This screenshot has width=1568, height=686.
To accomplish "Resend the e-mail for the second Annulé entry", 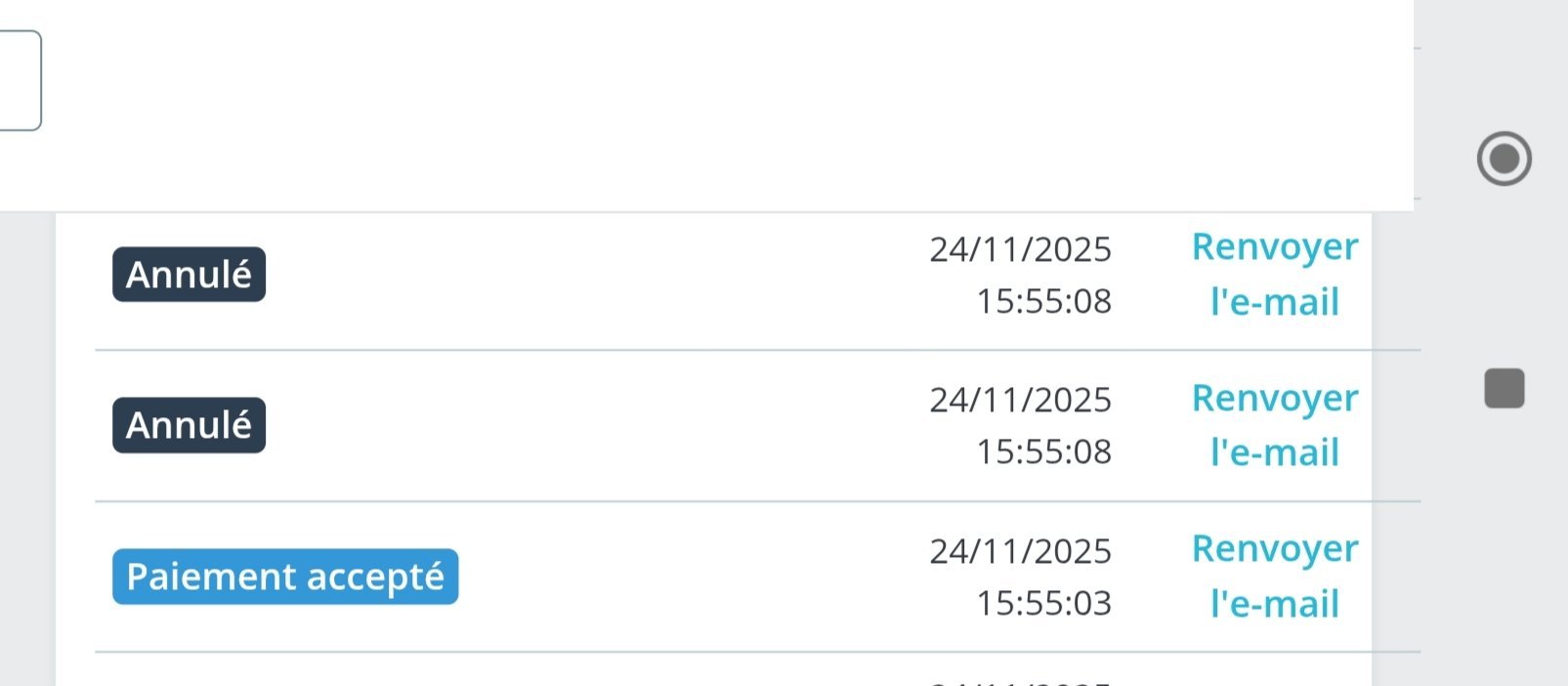I will [x=1275, y=425].
